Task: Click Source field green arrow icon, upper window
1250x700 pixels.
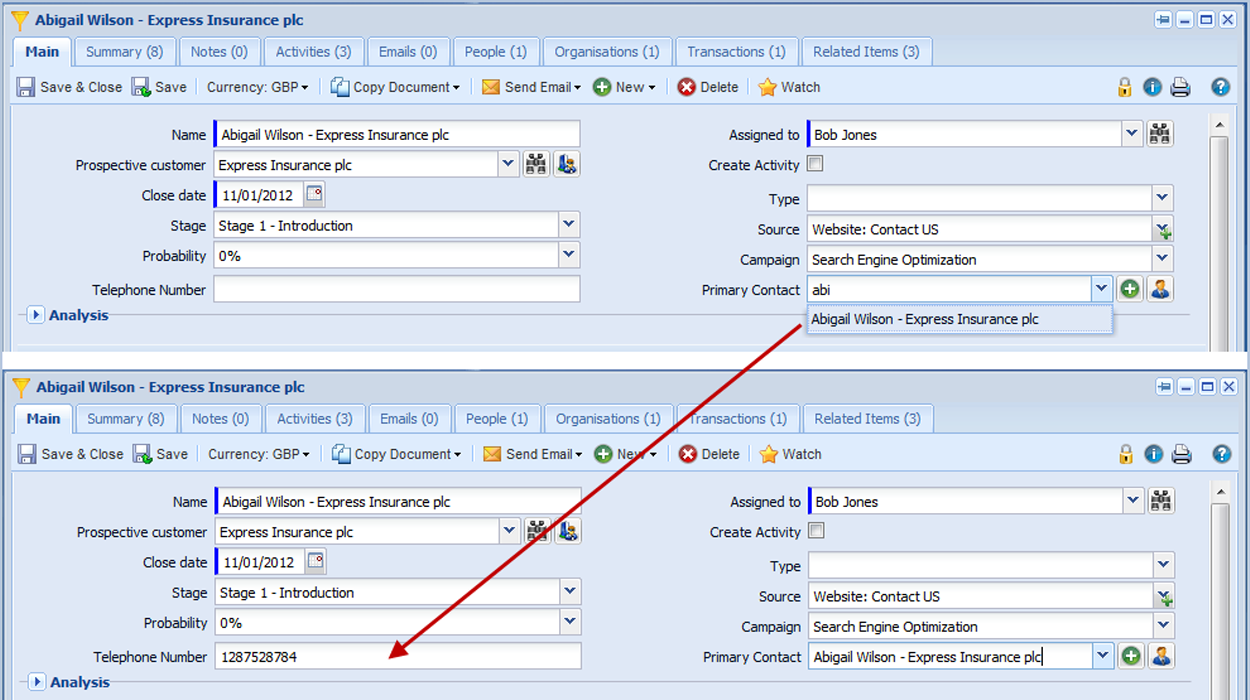Action: pyautogui.click(x=1163, y=229)
